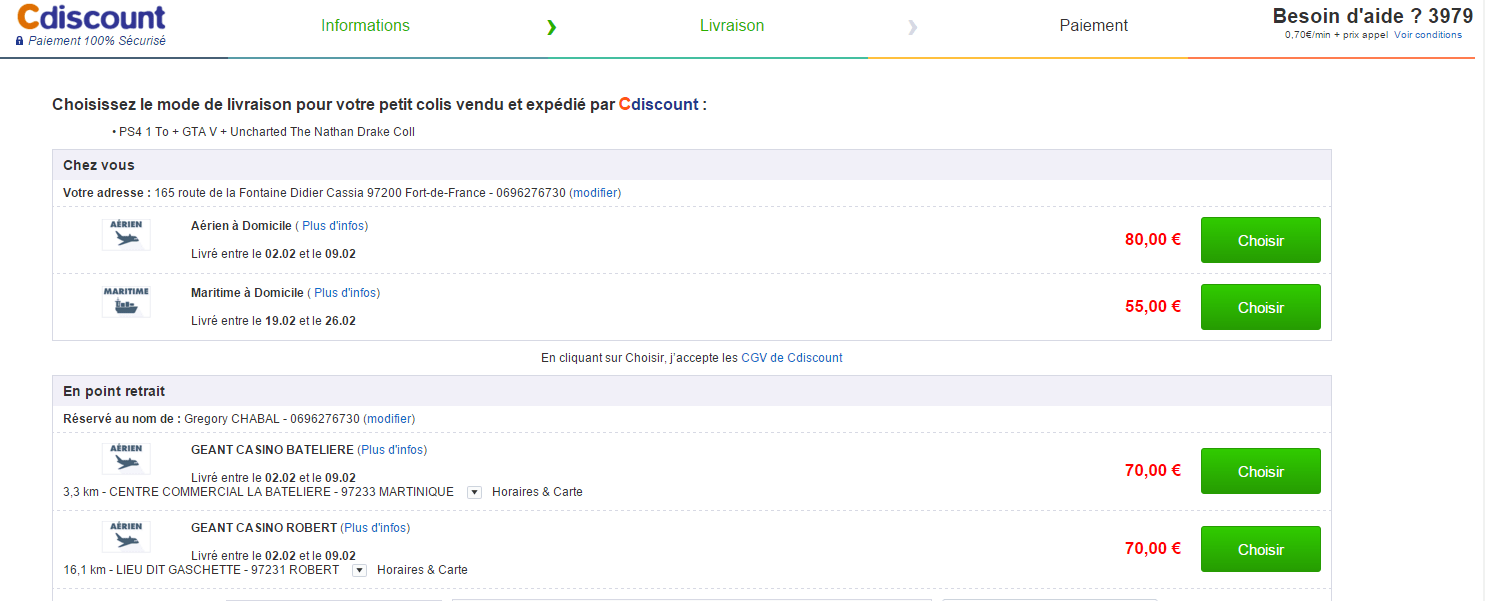Click Horaires & Carte text for Robert
The width and height of the screenshot is (1485, 601).
pos(422,570)
